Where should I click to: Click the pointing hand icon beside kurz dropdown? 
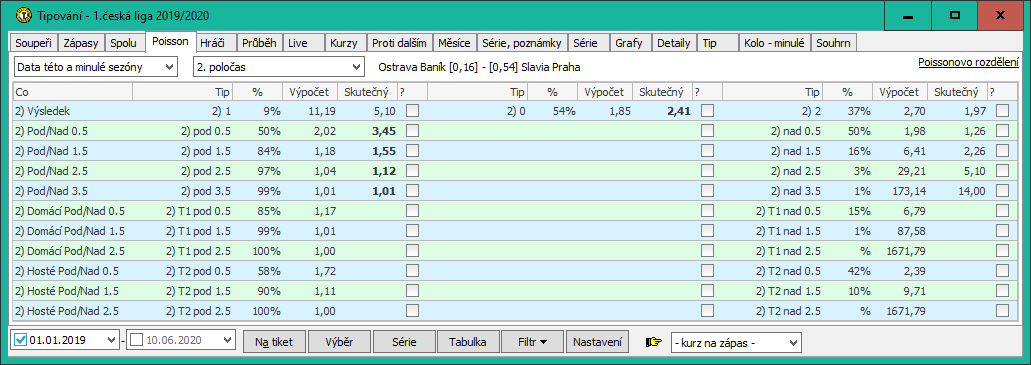[655, 342]
